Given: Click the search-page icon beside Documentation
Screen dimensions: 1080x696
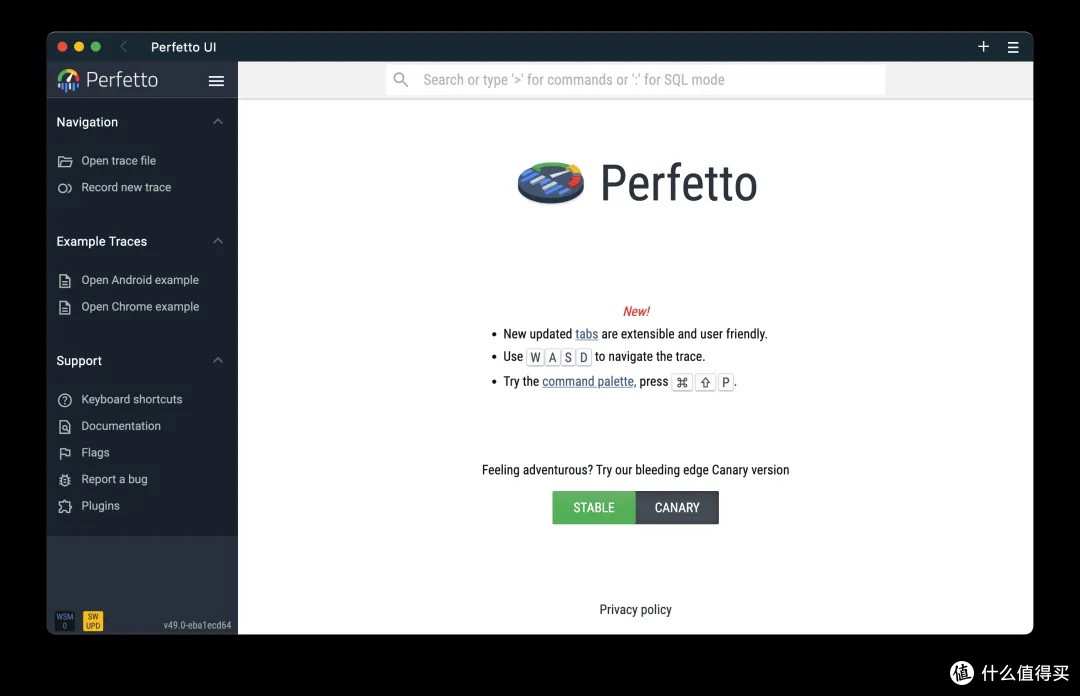Looking at the screenshot, I should pos(65,427).
